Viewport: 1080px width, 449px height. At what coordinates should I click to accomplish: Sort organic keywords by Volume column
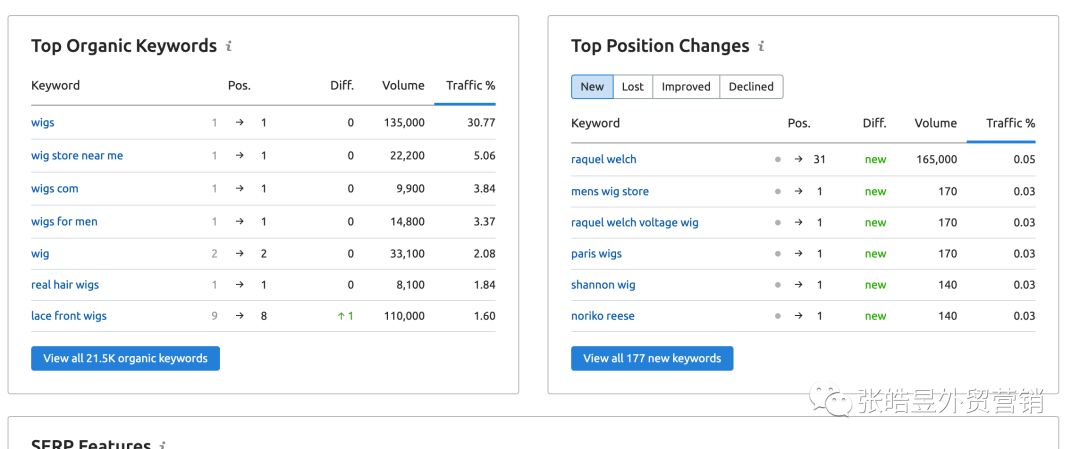coord(403,86)
